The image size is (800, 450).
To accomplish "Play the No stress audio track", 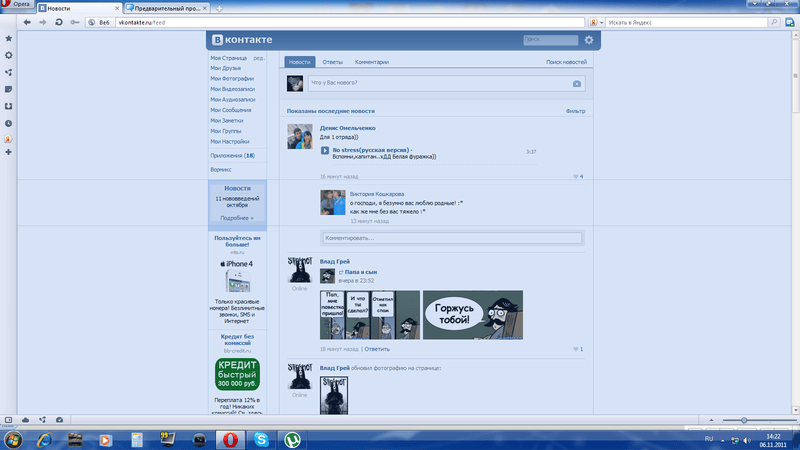I will 325,151.
